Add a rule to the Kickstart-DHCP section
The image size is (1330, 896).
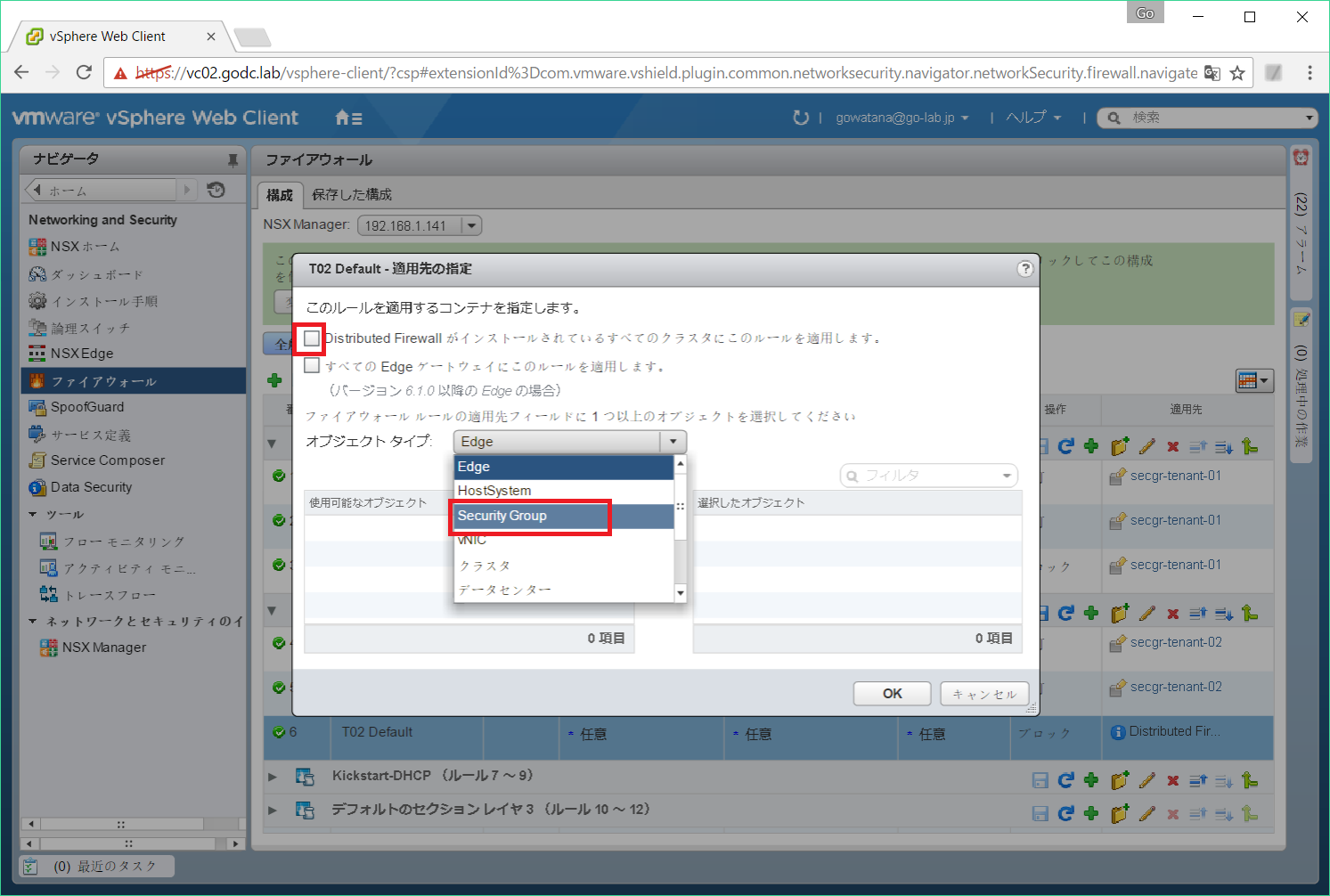tap(1091, 780)
